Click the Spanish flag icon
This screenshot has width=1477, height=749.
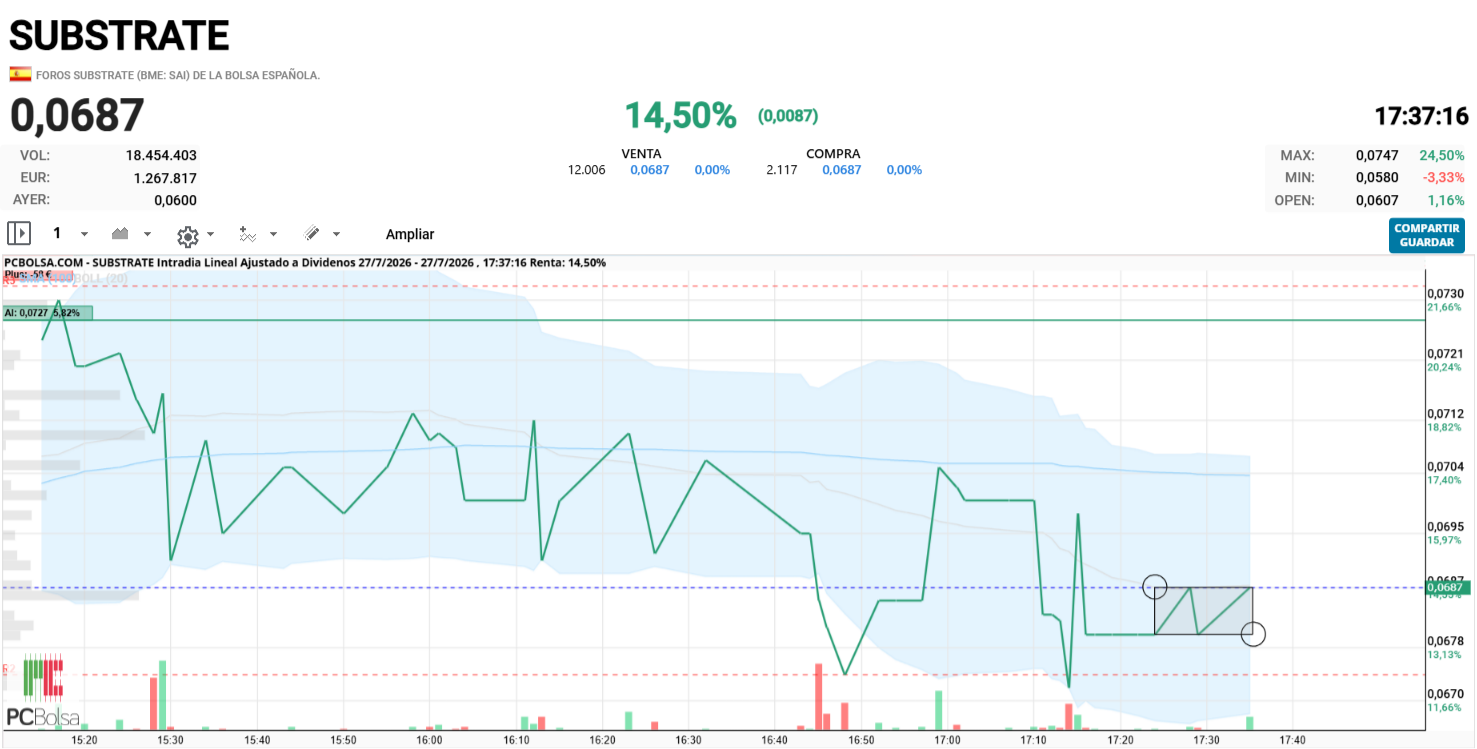[20, 74]
